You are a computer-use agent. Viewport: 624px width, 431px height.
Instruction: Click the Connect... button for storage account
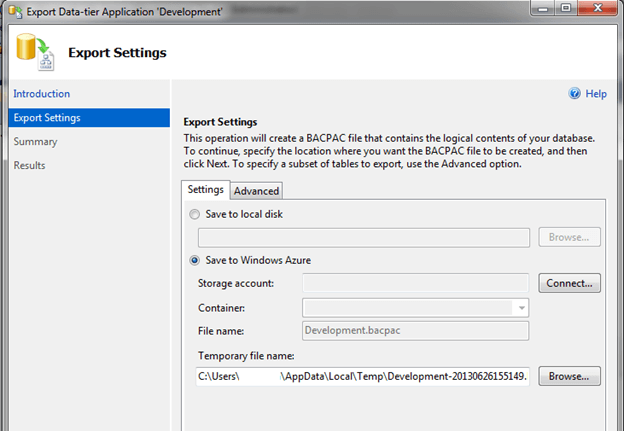[x=569, y=283]
